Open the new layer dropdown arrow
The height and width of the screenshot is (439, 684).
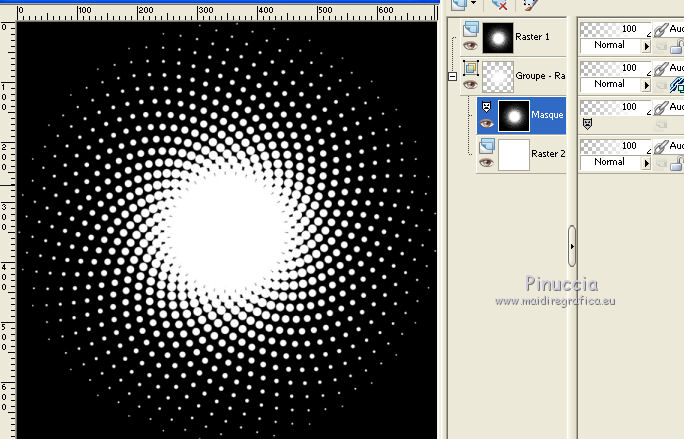(474, 3)
